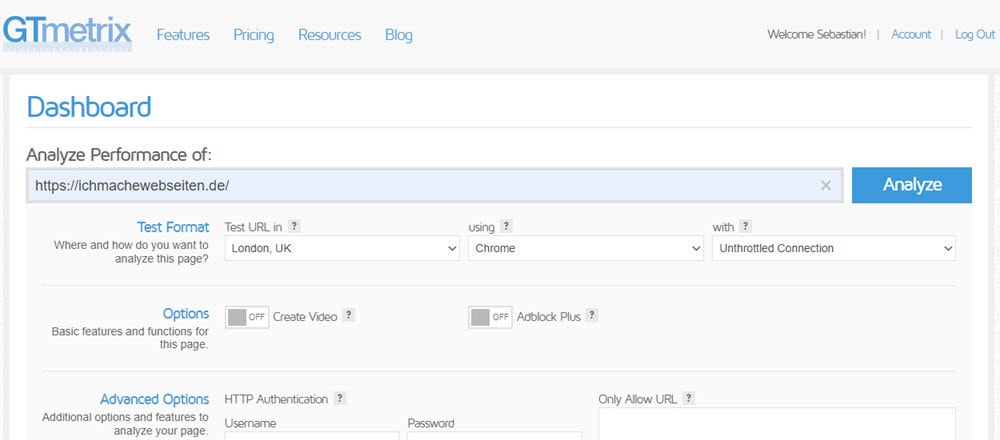Enable the Create Video toggle
This screenshot has width=1000, height=440.
pos(247,316)
